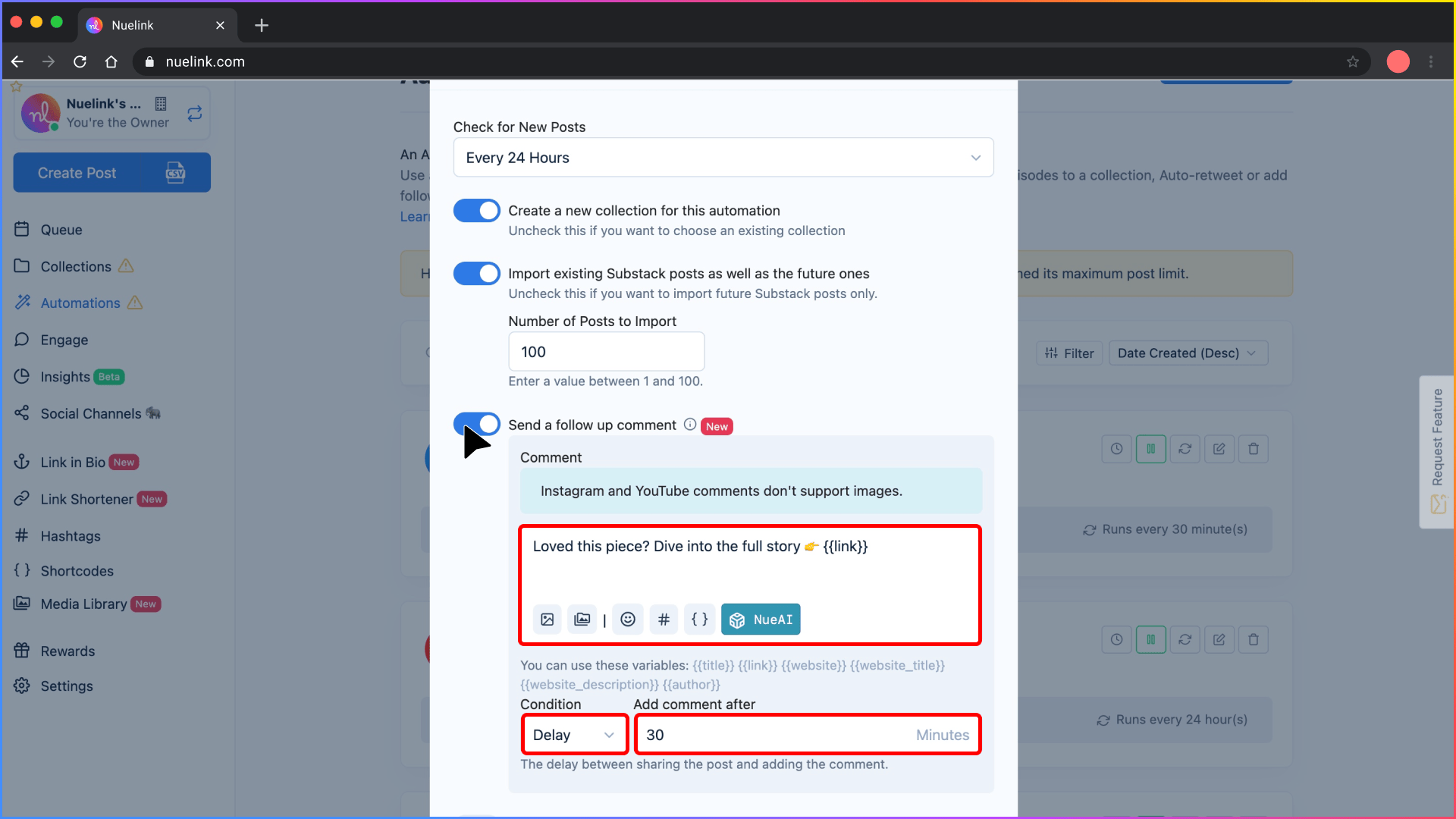Toggle Import existing Substack posts switch
This screenshot has width=1456, height=819.
[x=476, y=273]
